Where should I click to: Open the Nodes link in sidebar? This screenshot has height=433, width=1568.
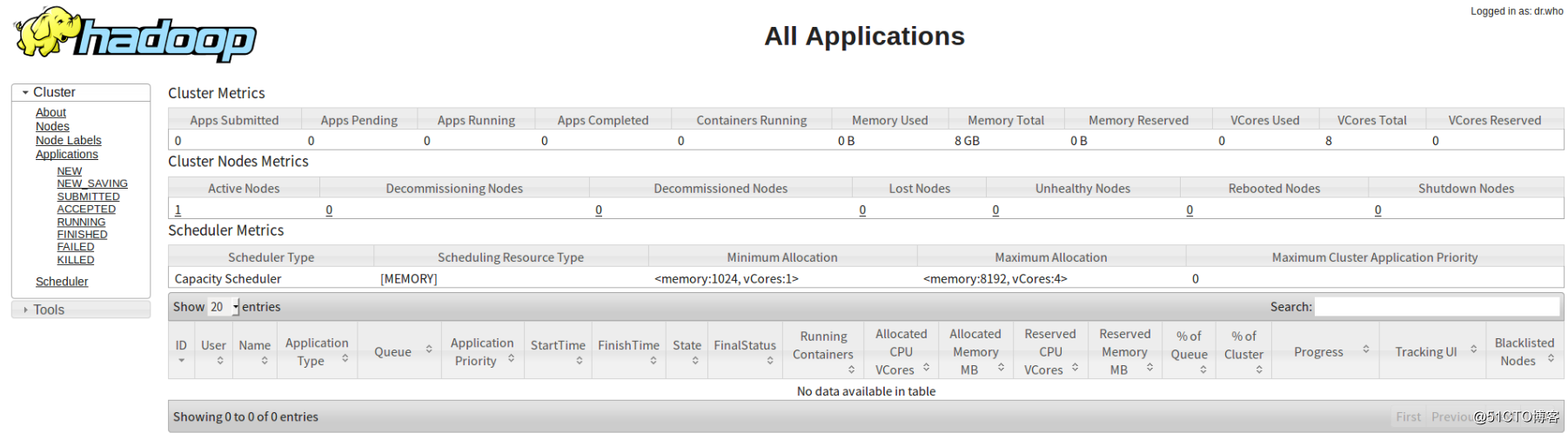click(x=52, y=126)
